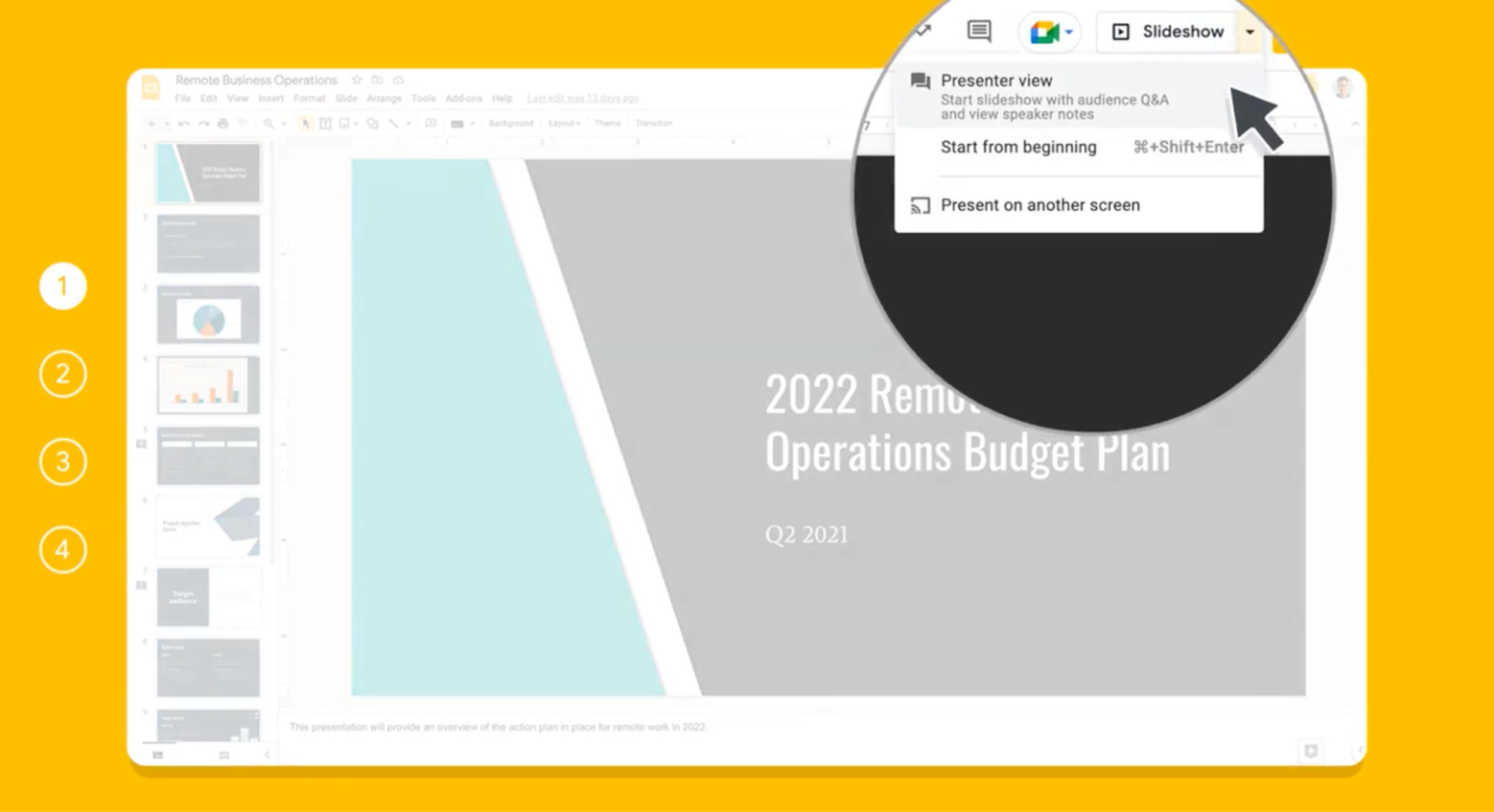The image size is (1494, 812).
Task: Select the arrow cursor tool
Action: (x=306, y=124)
